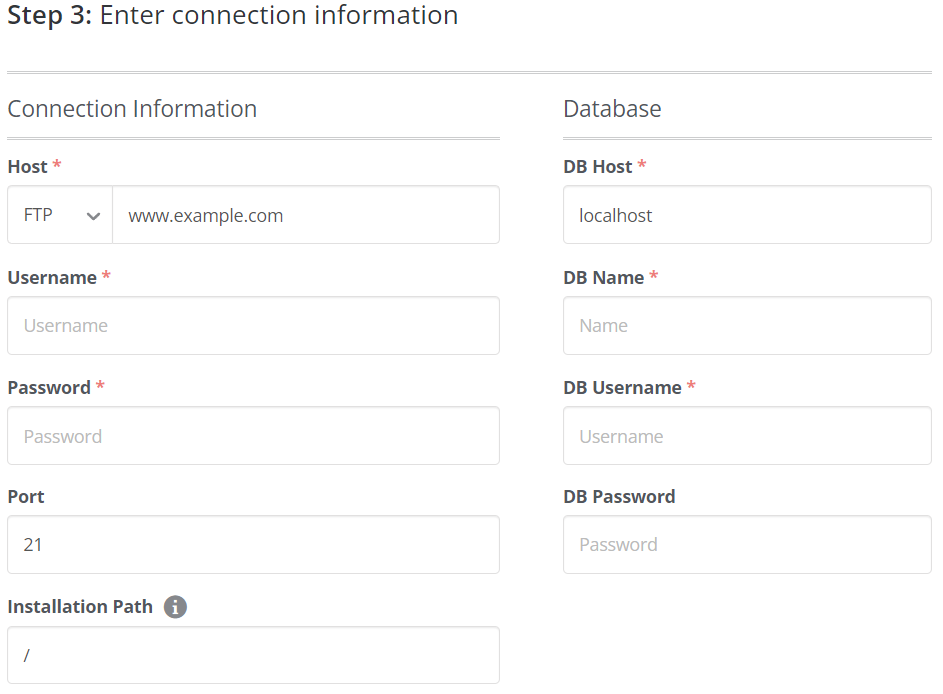Click the connection Password field

pyautogui.click(x=253, y=436)
